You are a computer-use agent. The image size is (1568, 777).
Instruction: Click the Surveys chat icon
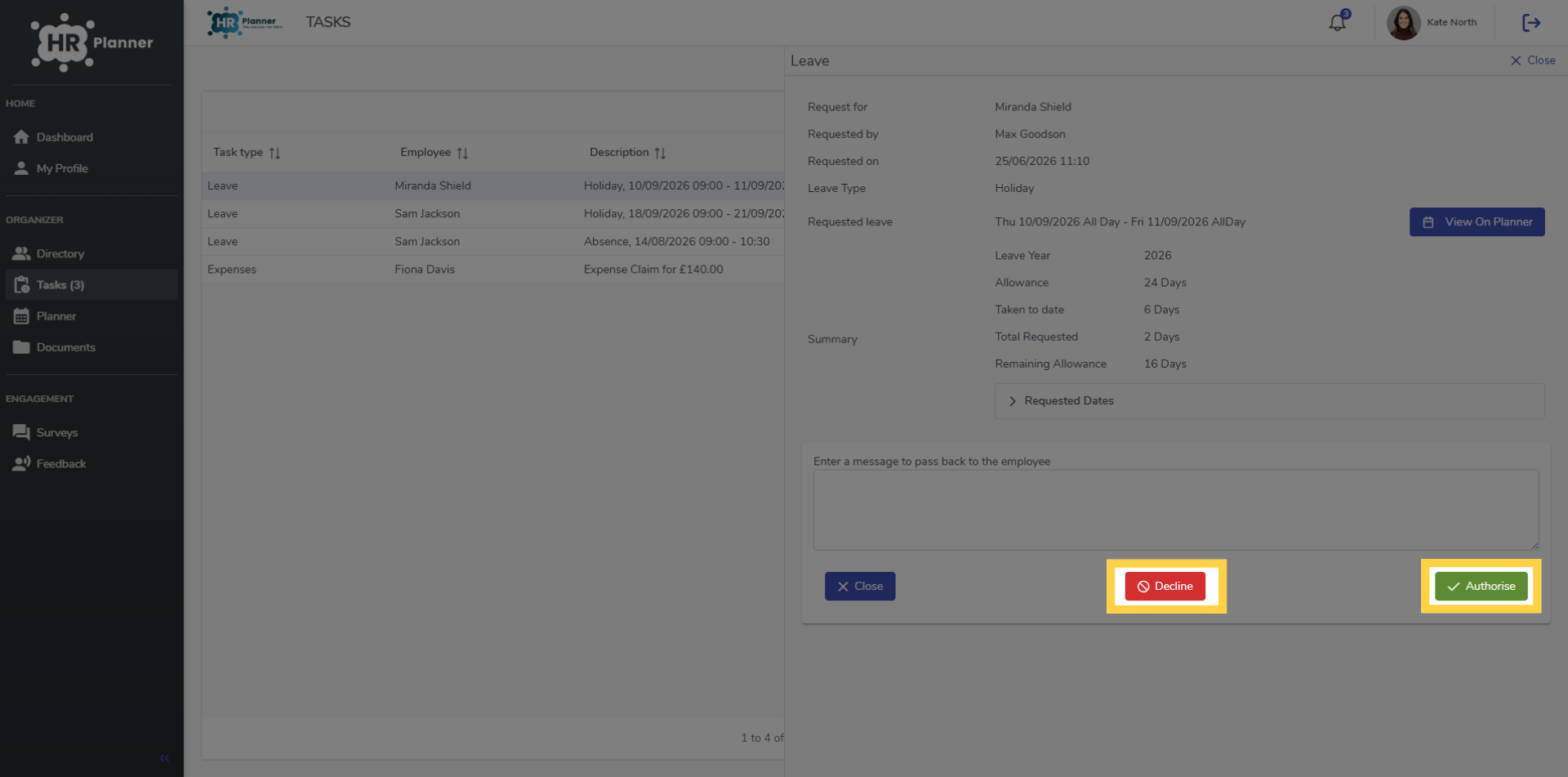pos(21,432)
